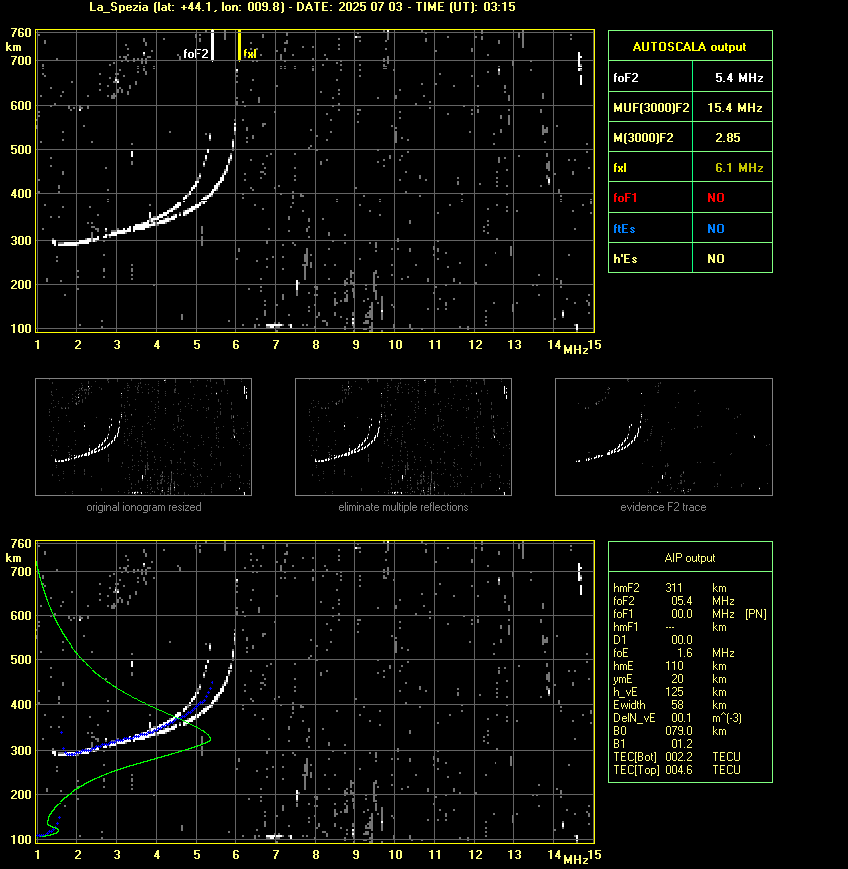848x869 pixels.
Task: Click the red foF1 NO value
Action: point(716,197)
